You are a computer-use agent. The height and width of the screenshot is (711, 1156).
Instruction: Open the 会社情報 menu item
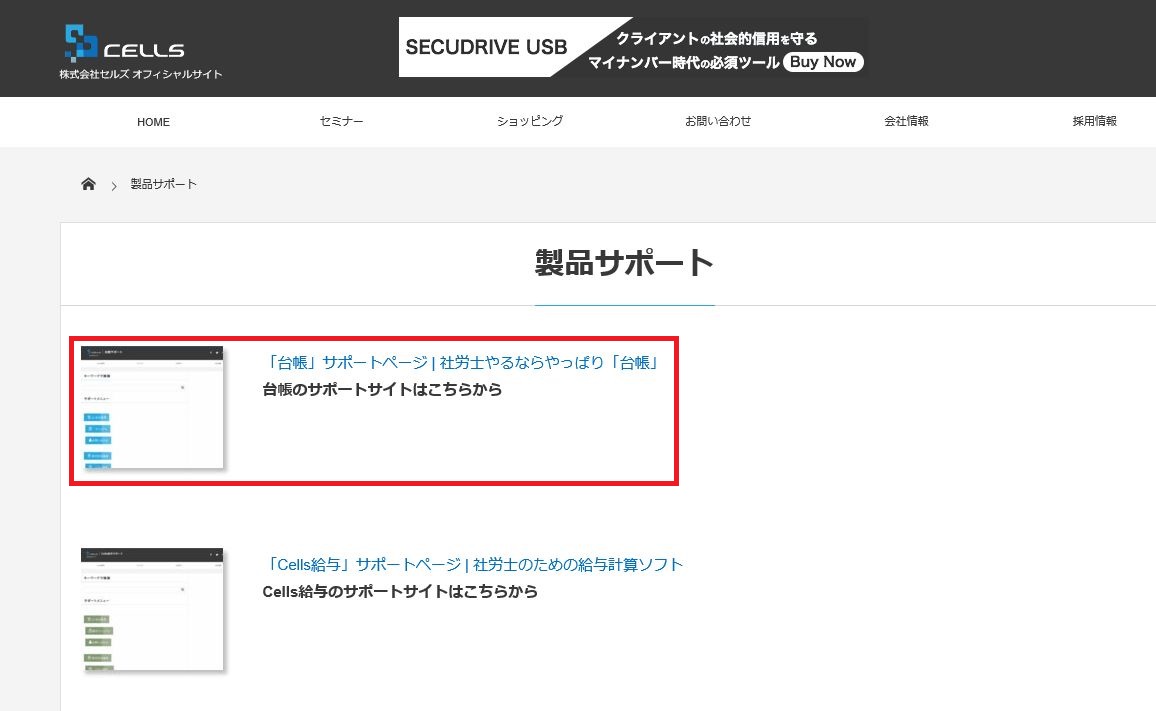coord(906,121)
